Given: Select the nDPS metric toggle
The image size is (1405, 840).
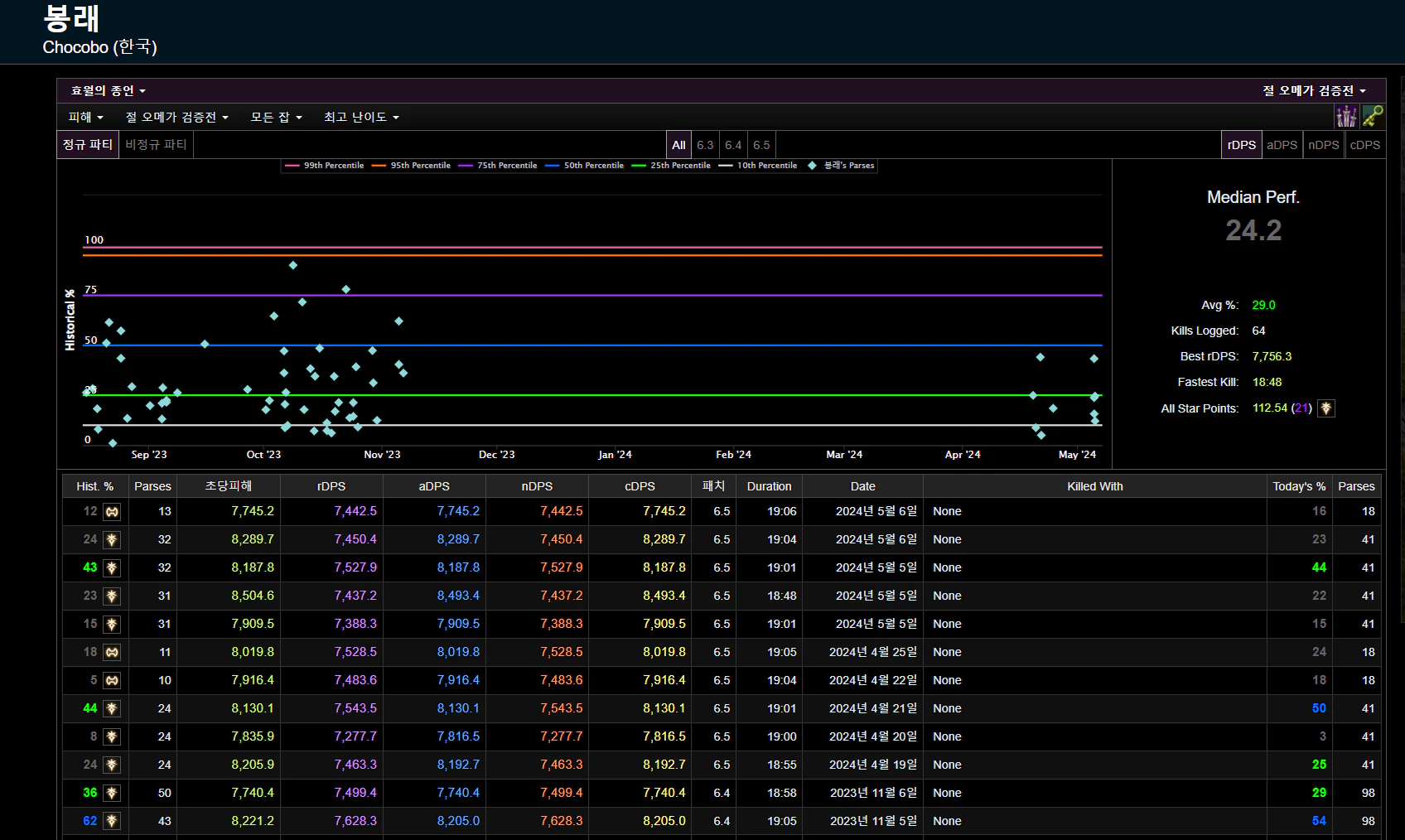Looking at the screenshot, I should coord(1323,145).
